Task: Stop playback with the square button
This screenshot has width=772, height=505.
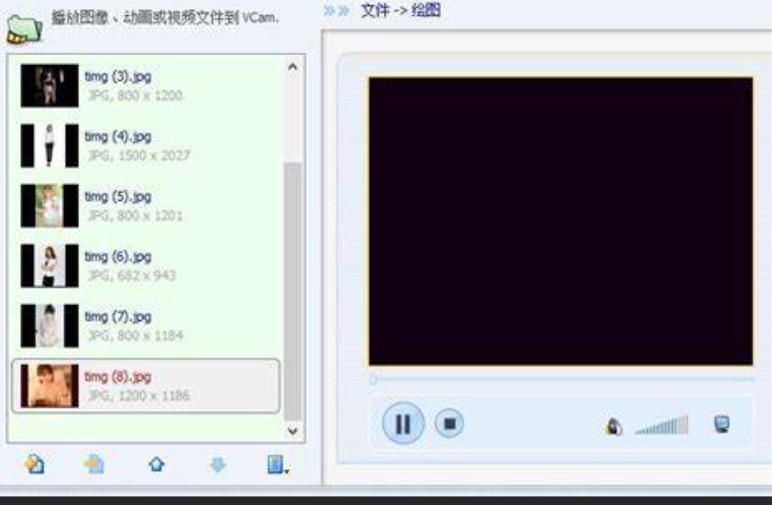Action: (449, 423)
